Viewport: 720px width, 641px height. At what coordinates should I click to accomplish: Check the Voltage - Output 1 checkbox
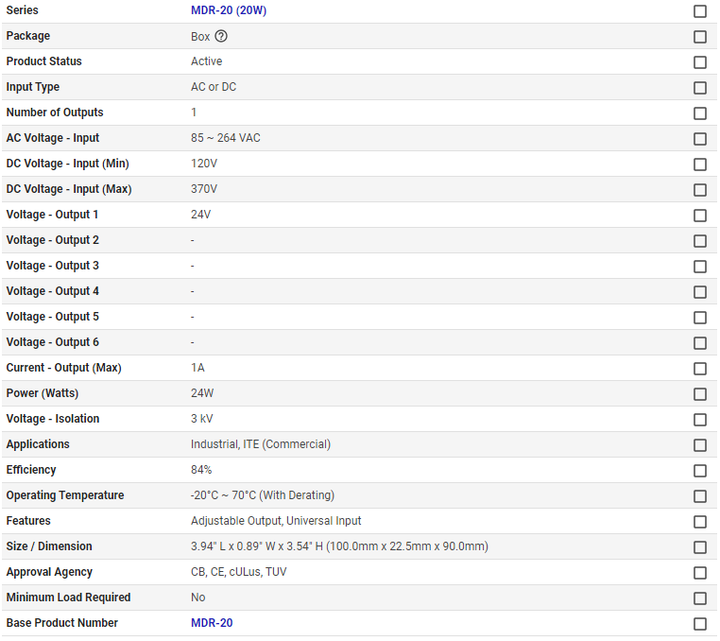tap(700, 215)
